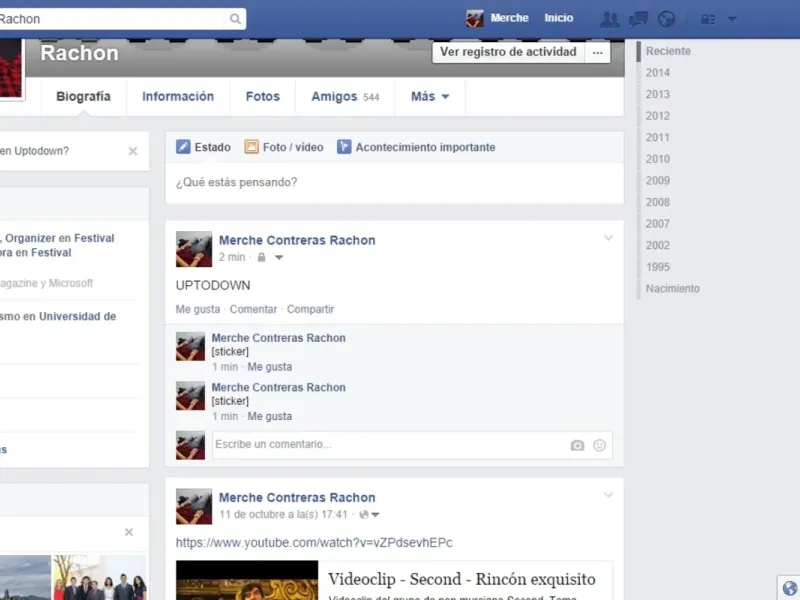Jump to 1995 in timeline
This screenshot has height=600, width=800.
[x=657, y=267]
